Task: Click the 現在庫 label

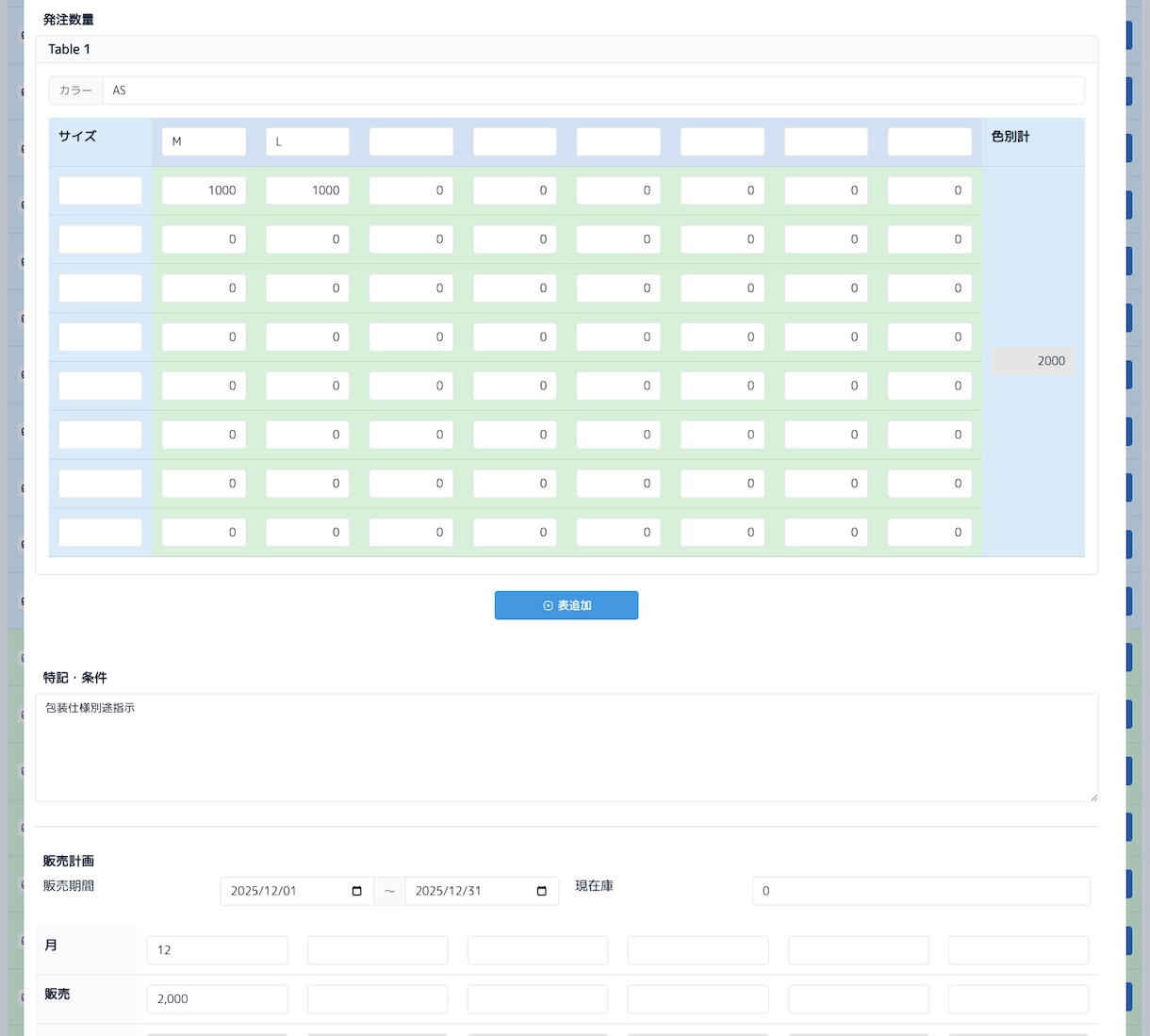Action: click(594, 886)
